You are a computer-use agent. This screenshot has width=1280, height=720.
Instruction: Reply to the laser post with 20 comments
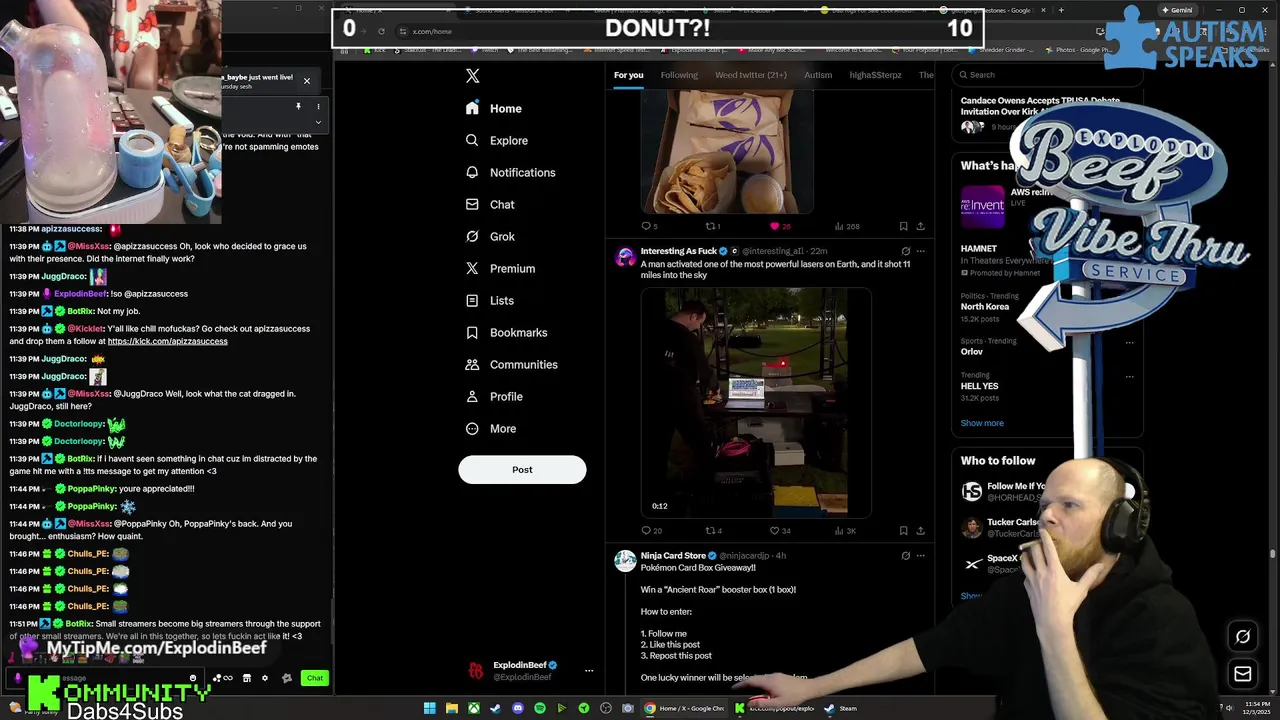pos(651,531)
